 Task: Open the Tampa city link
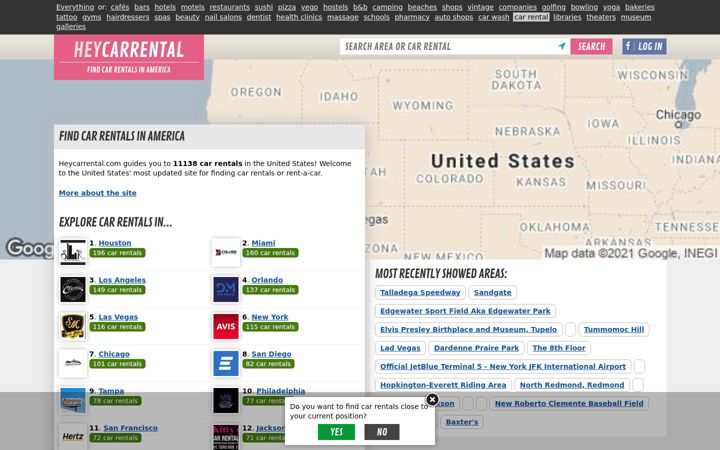pos(111,391)
